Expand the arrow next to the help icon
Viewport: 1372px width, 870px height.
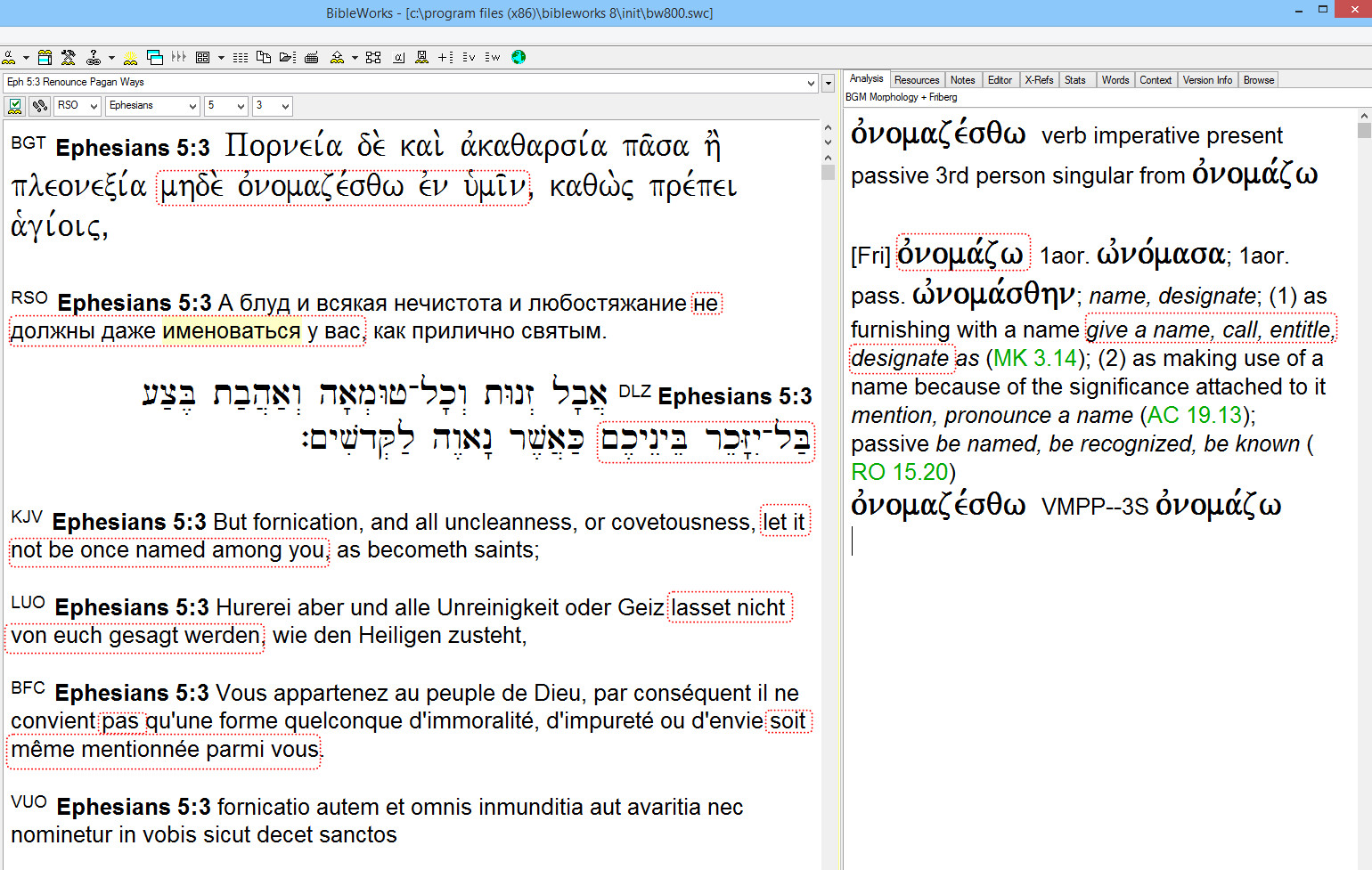[x=111, y=58]
